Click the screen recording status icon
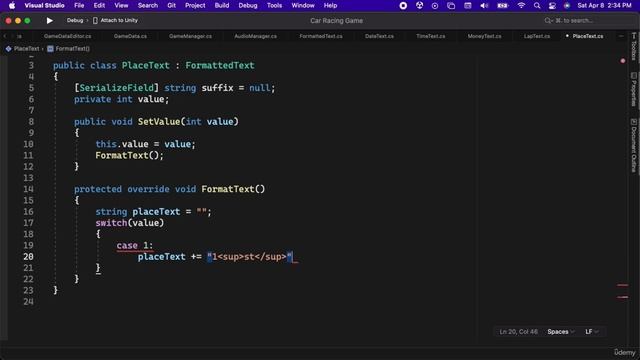Image resolution: width=640 pixels, height=360 pixels. tap(403, 6)
